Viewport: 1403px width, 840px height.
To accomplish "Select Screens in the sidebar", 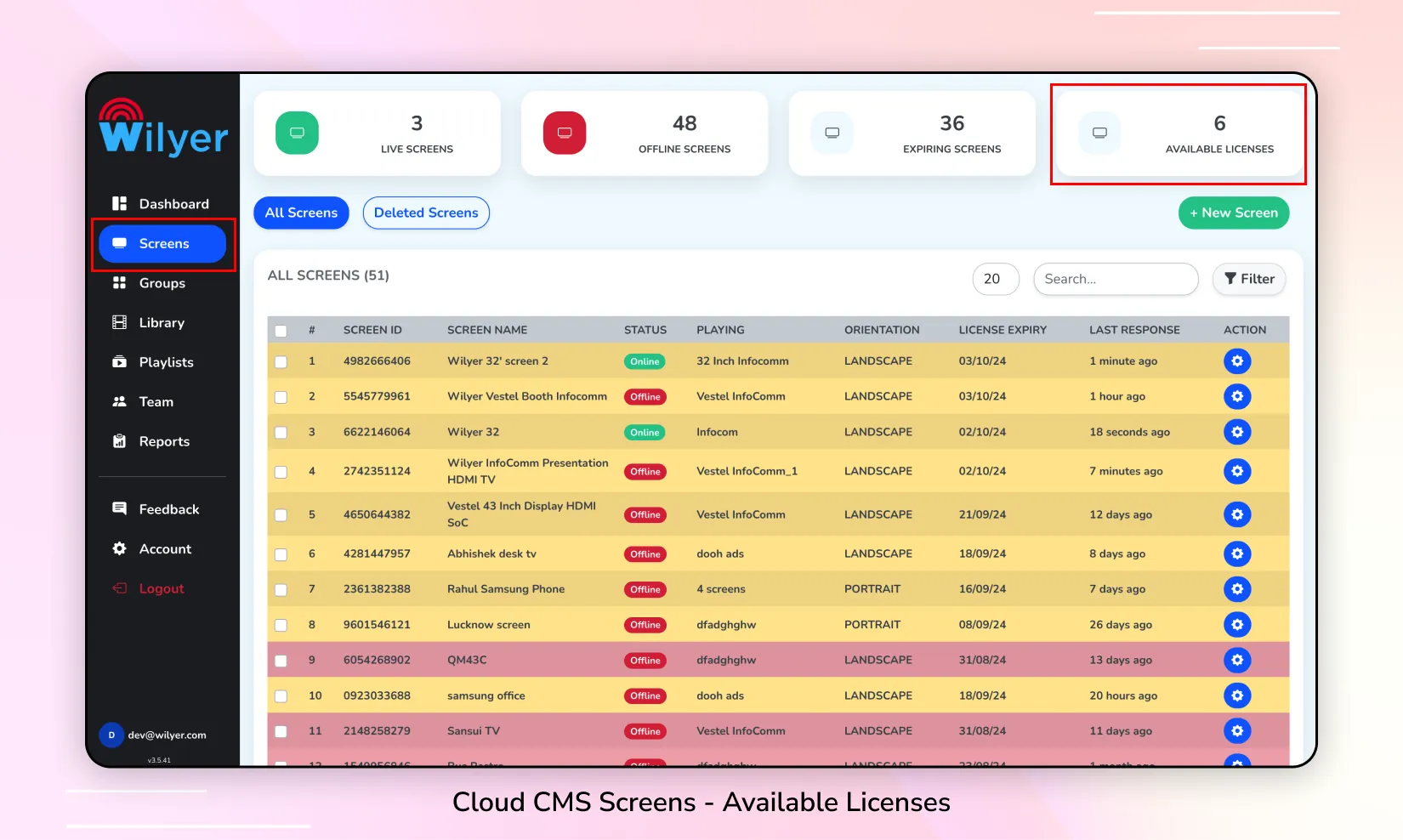I will click(162, 244).
